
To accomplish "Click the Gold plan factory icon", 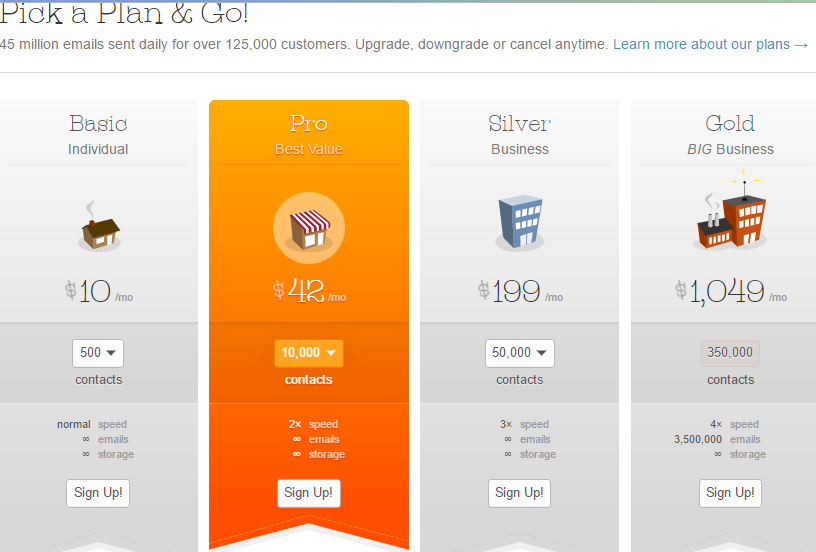I will tap(731, 217).
